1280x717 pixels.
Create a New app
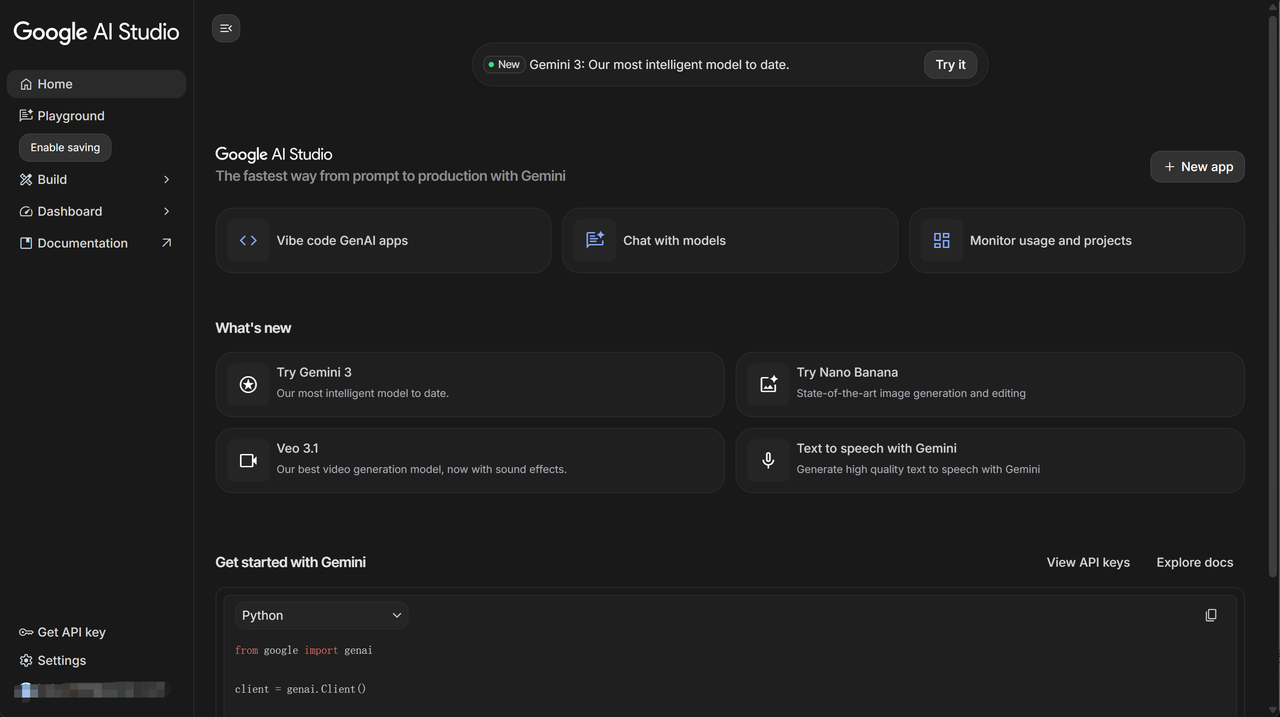coord(1197,166)
